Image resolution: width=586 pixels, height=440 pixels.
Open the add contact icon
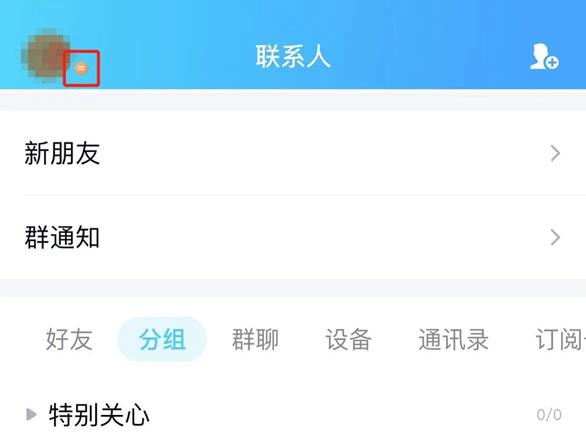click(544, 56)
